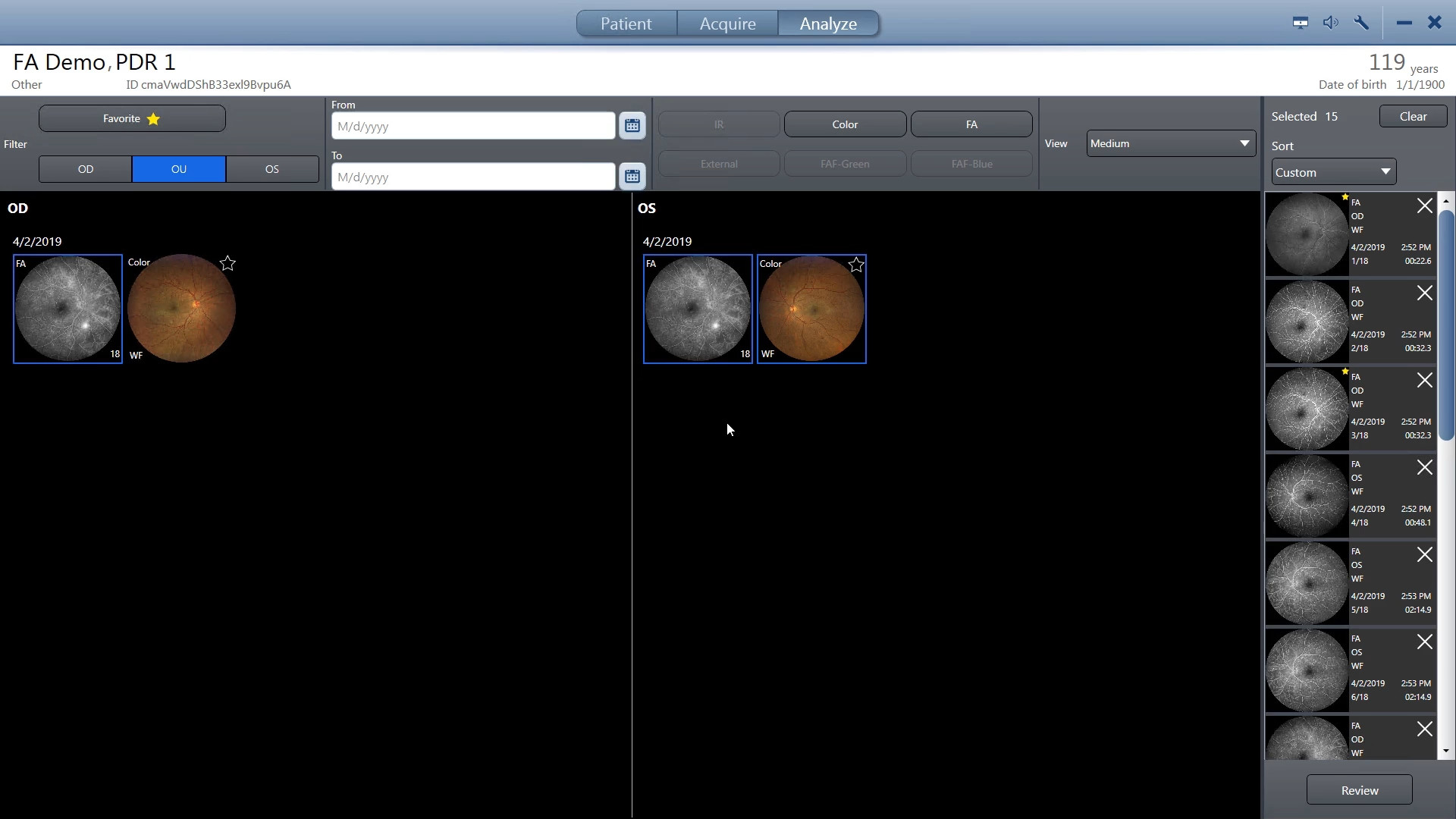This screenshot has width=1456, height=819.
Task: Remove the first OD thumbnail from selection
Action: (1424, 206)
